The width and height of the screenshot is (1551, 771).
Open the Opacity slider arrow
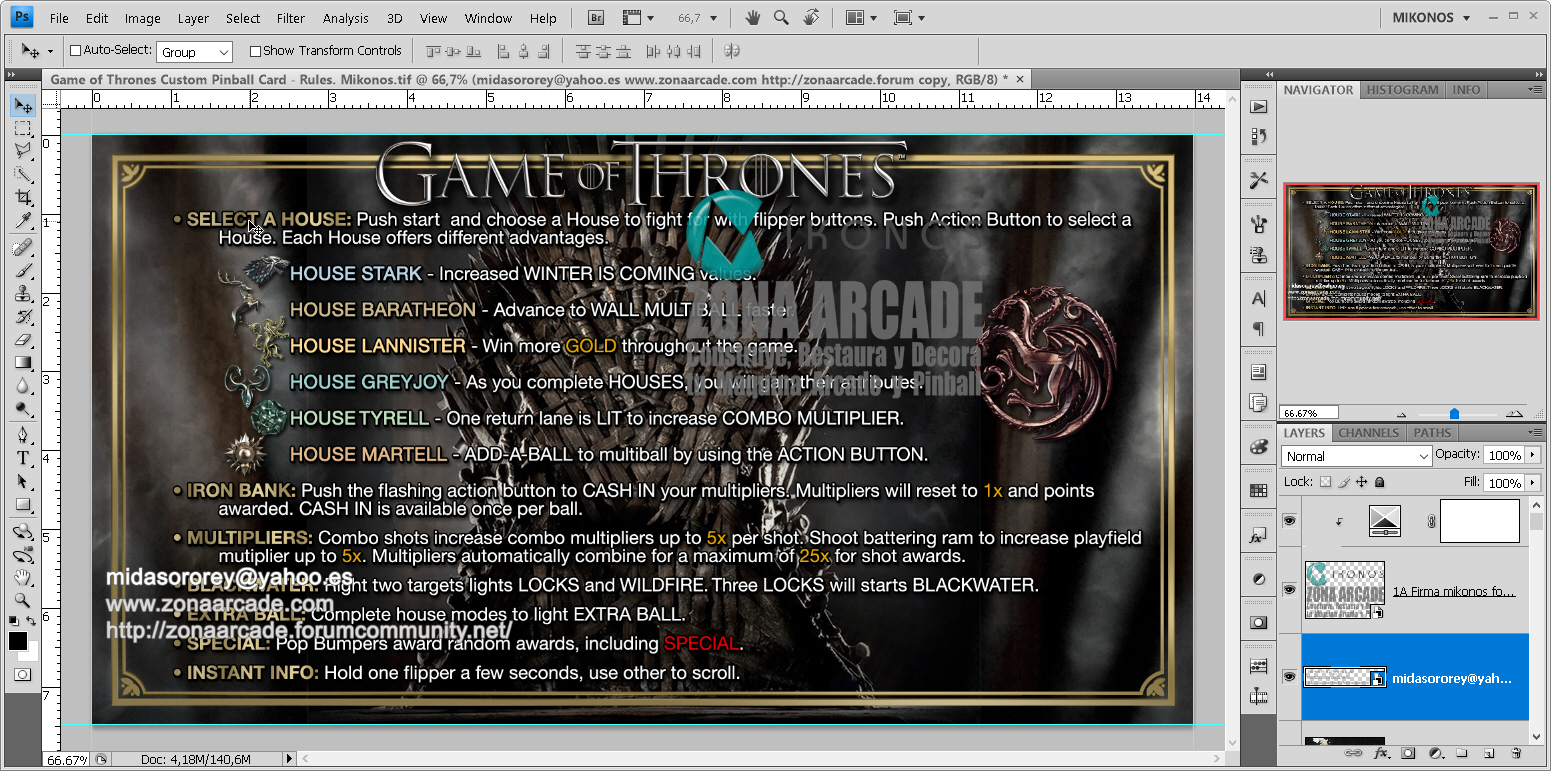1532,455
